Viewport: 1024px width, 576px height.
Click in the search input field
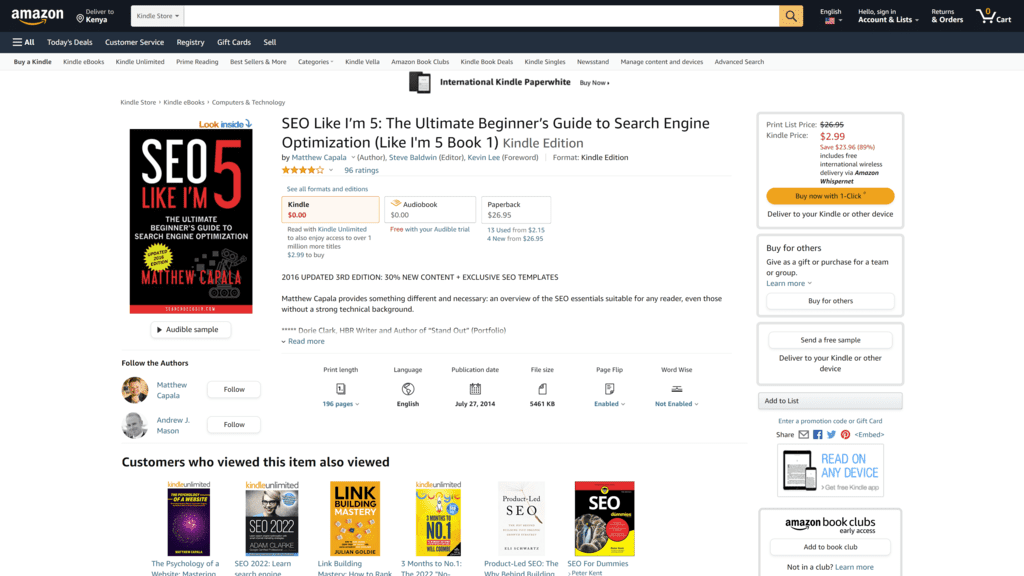pyautogui.click(x=481, y=16)
